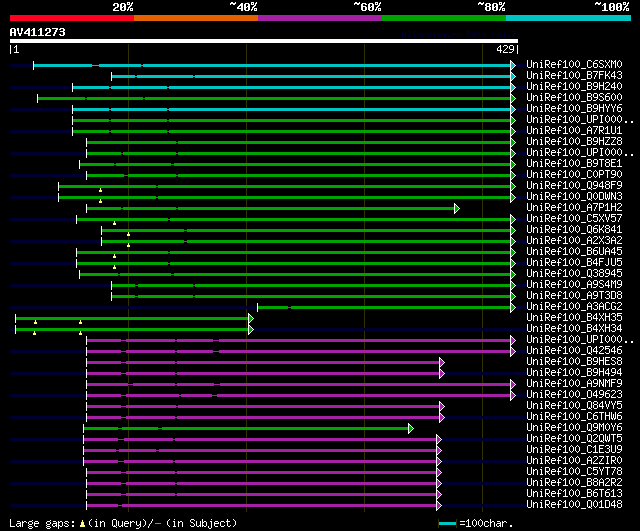Select the UniRef100_C0PT90 label

coord(574,175)
